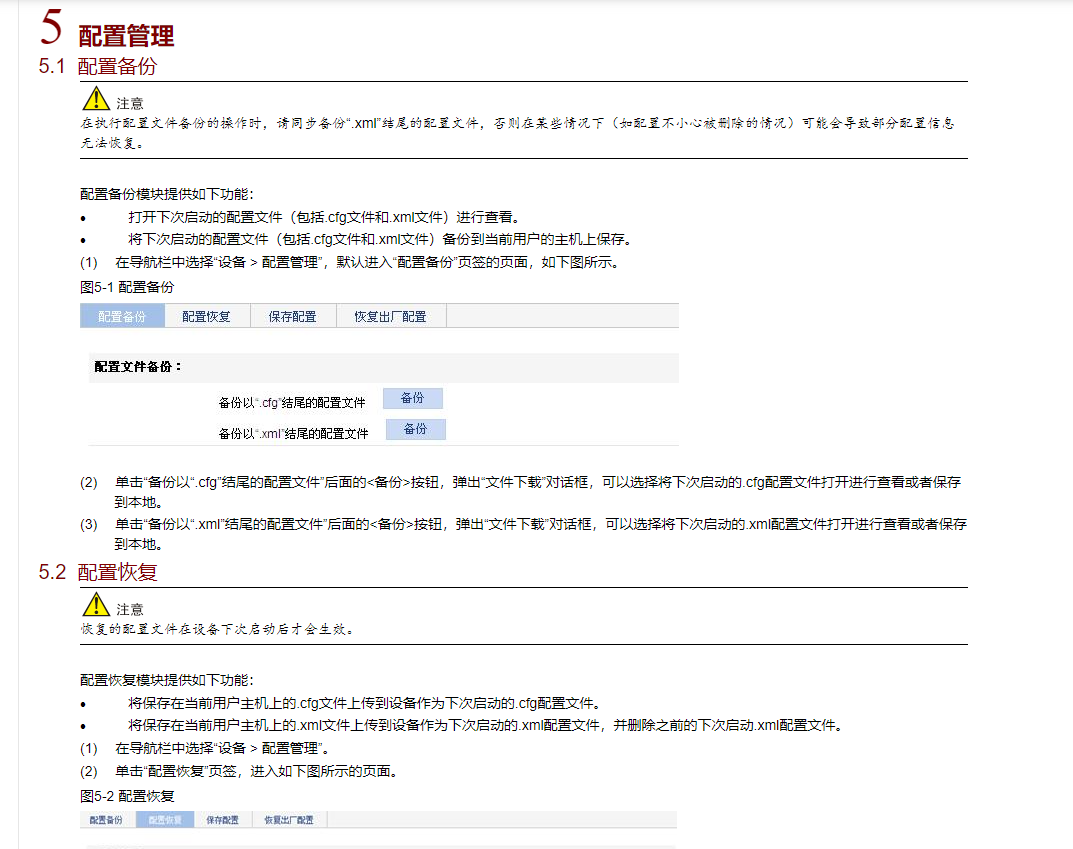1073x849 pixels.
Task: Click label 备份以".xml"结尾的配置文件
Action: [294, 434]
